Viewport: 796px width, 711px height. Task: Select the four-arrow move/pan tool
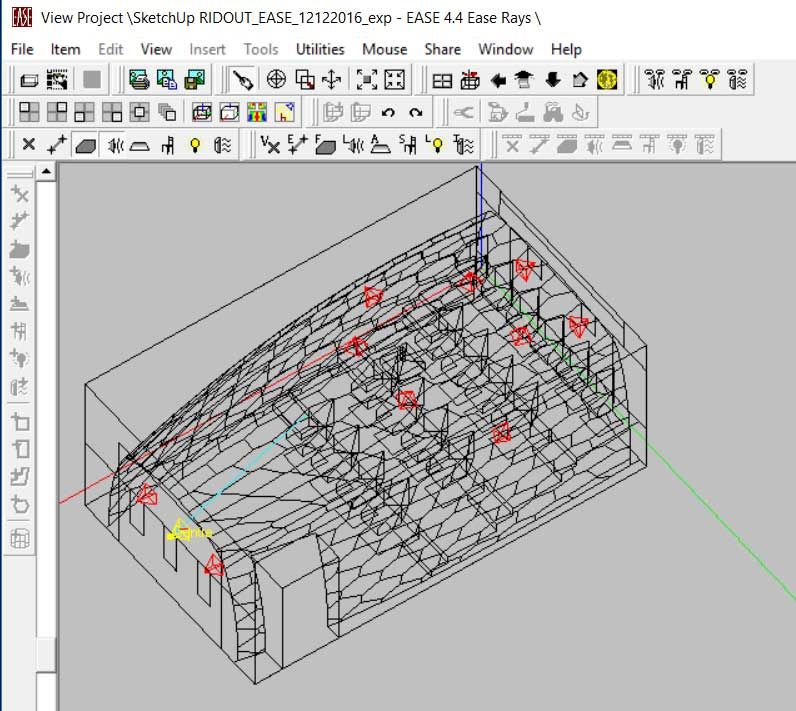click(x=331, y=80)
